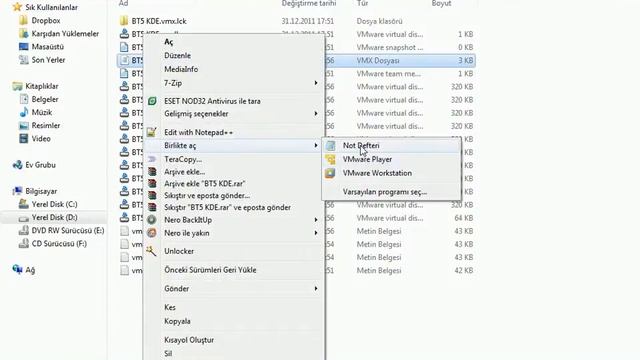Image resolution: width=640 pixels, height=360 pixels.
Task: Open Resimler library icon
Action: pos(24,125)
